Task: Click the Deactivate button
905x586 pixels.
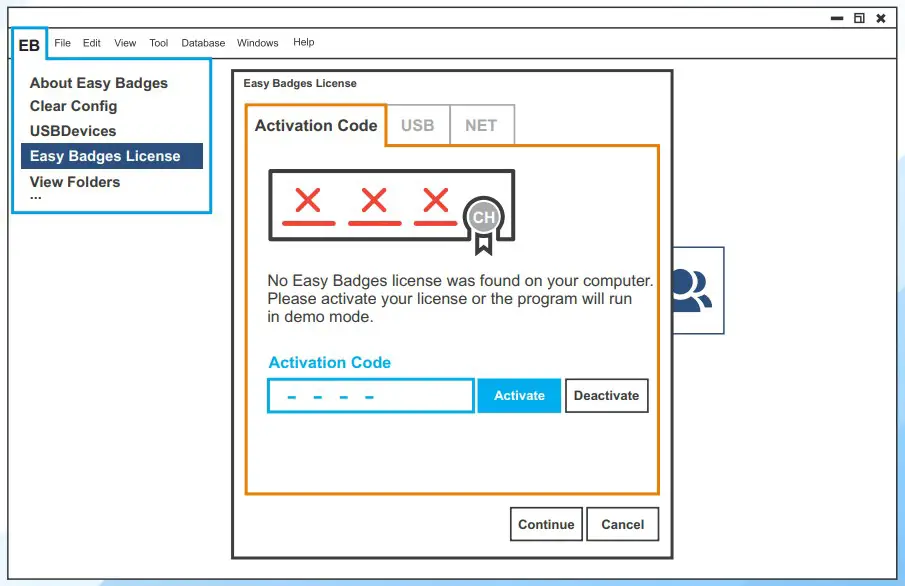Action: (607, 395)
